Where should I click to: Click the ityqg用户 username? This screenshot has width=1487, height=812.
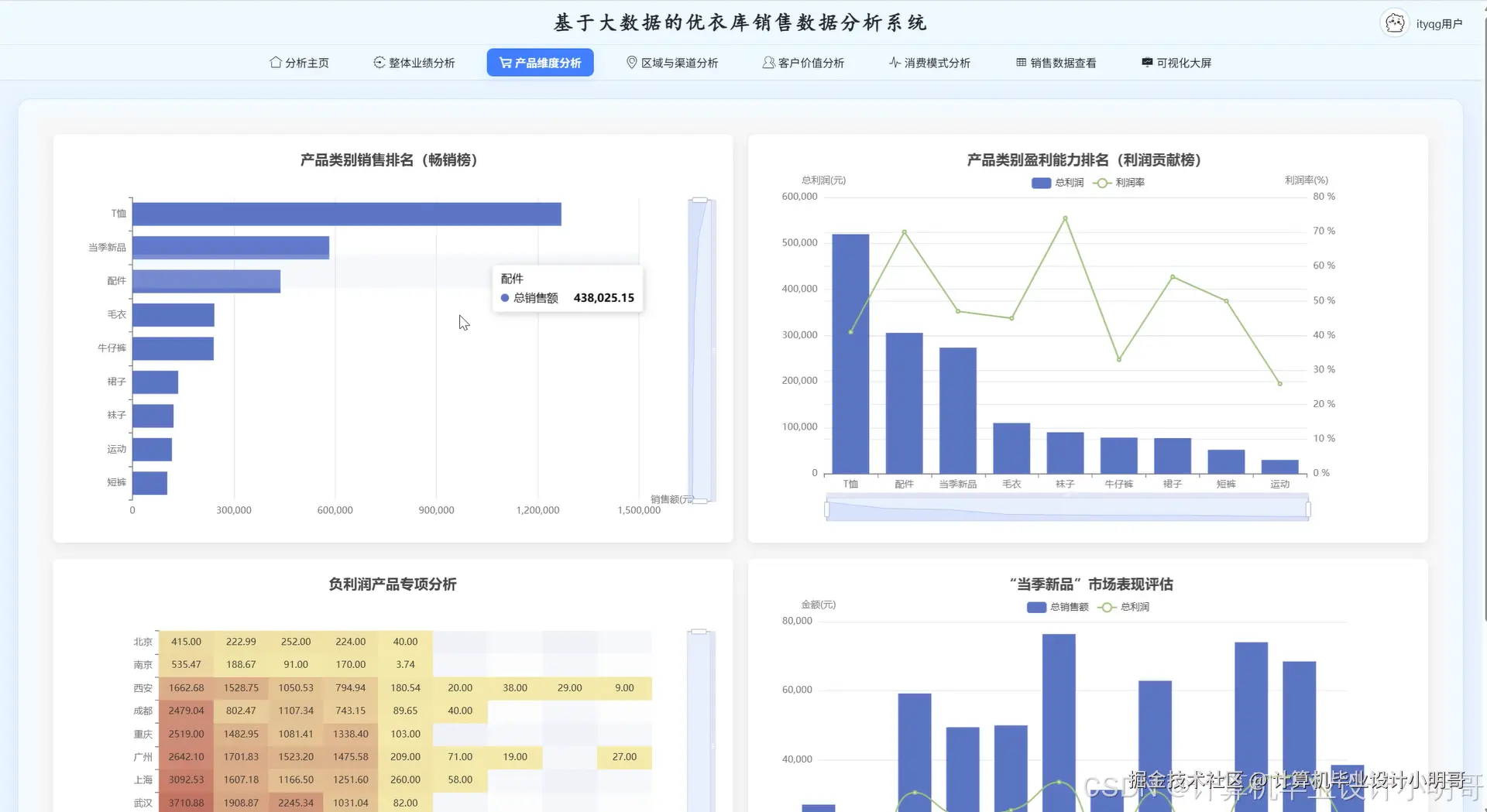[1439, 24]
